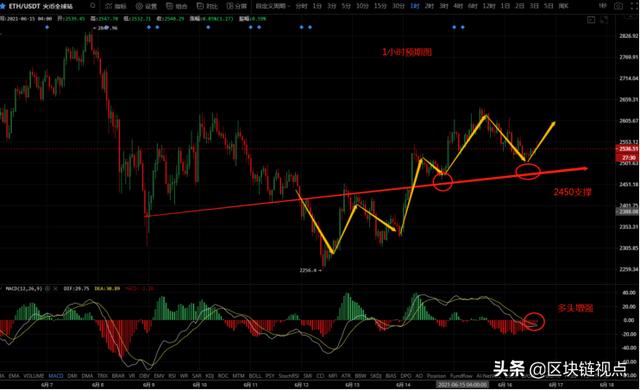Click the KDJ indicator button
Screen dimensions: 640x390
[x=209, y=376]
